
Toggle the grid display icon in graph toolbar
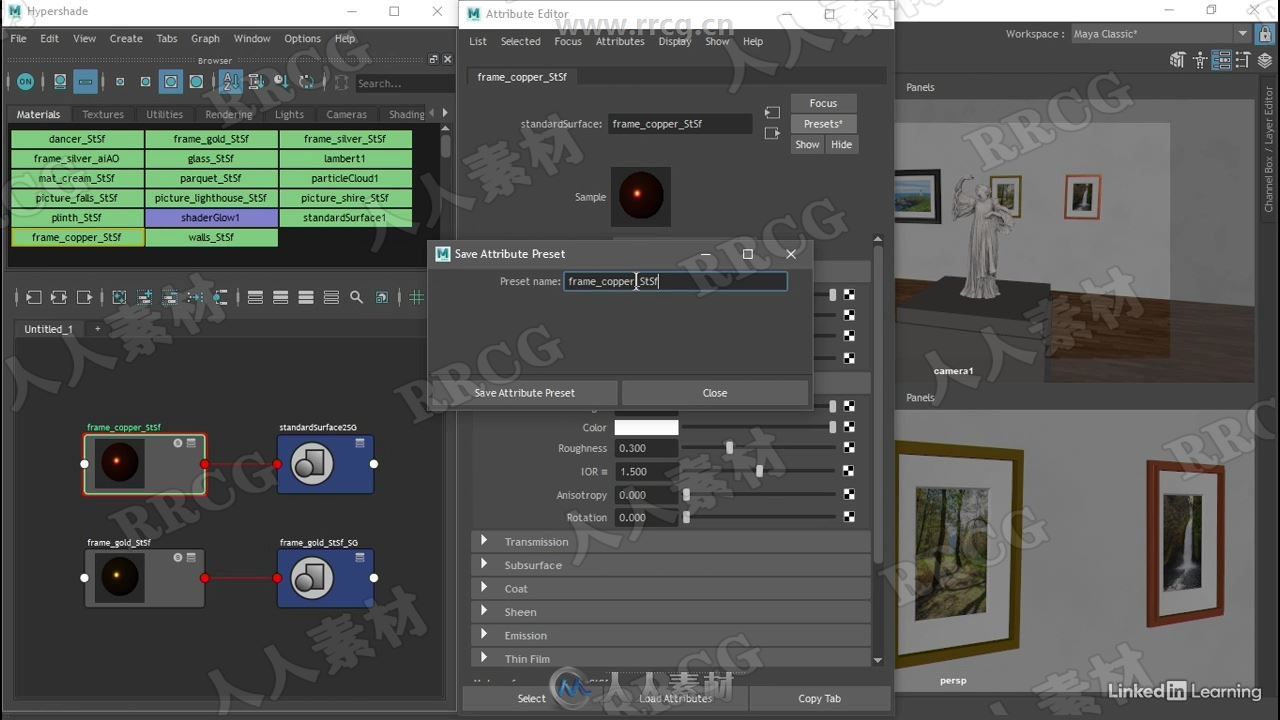[417, 297]
